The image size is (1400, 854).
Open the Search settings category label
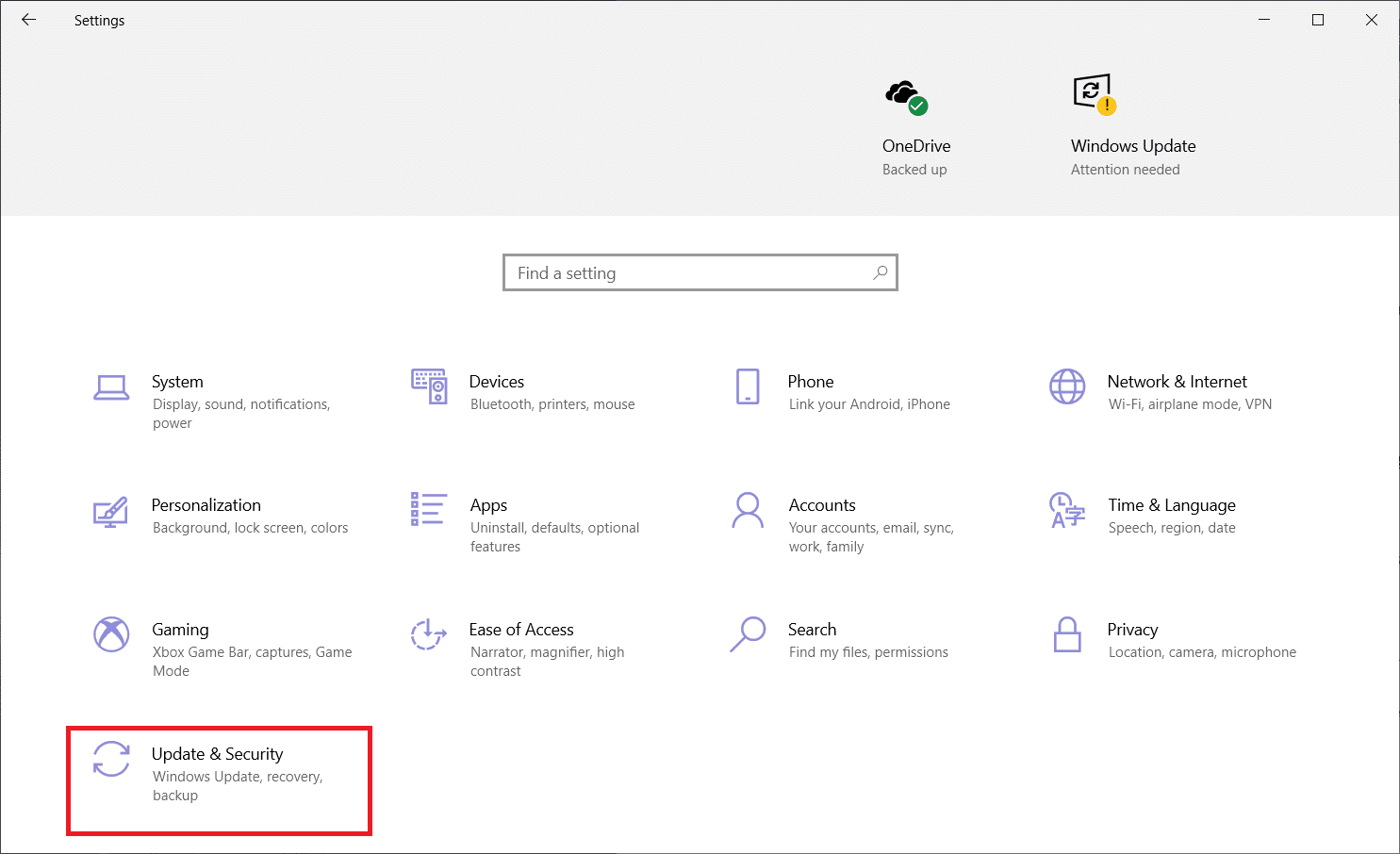812,630
